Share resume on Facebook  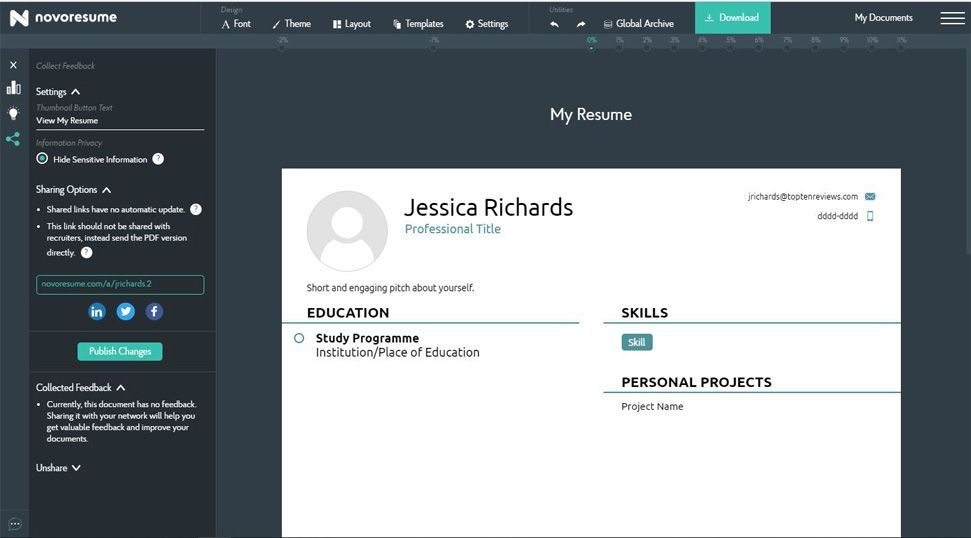pos(154,311)
